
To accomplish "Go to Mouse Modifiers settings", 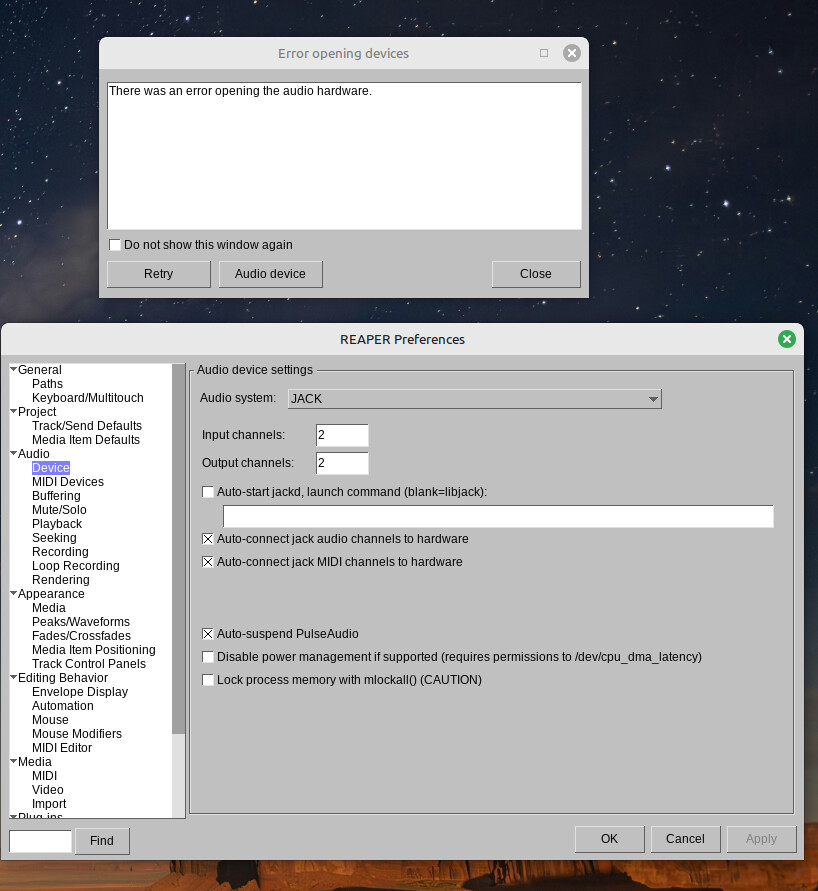I will 76,734.
